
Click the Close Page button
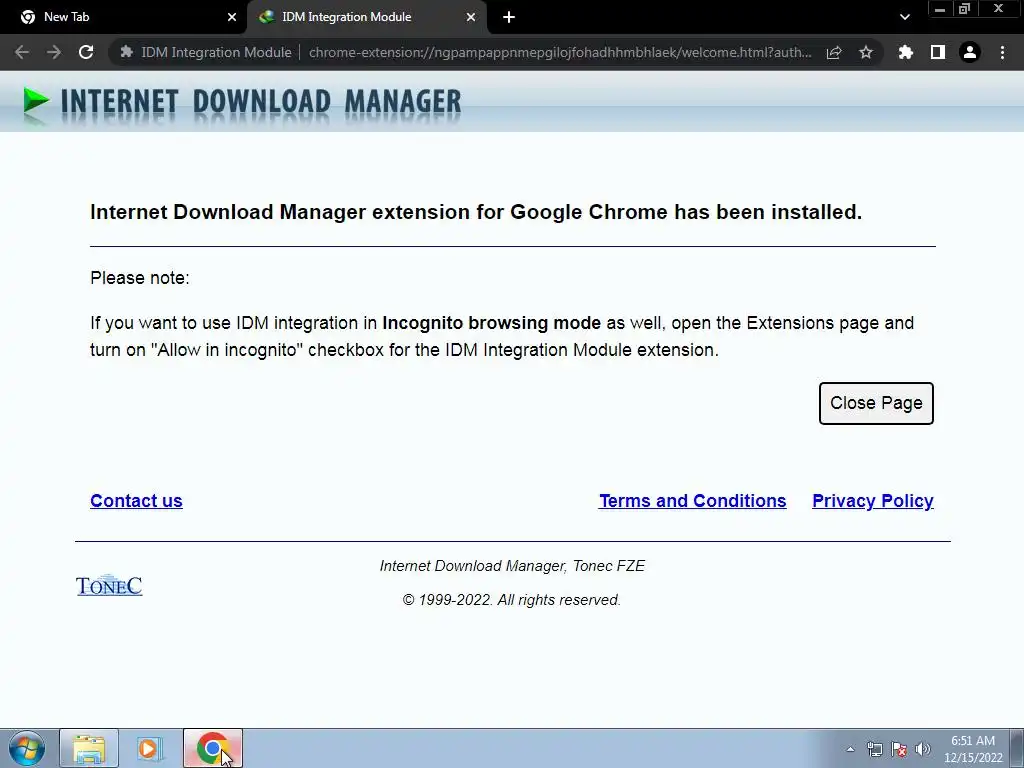876,403
